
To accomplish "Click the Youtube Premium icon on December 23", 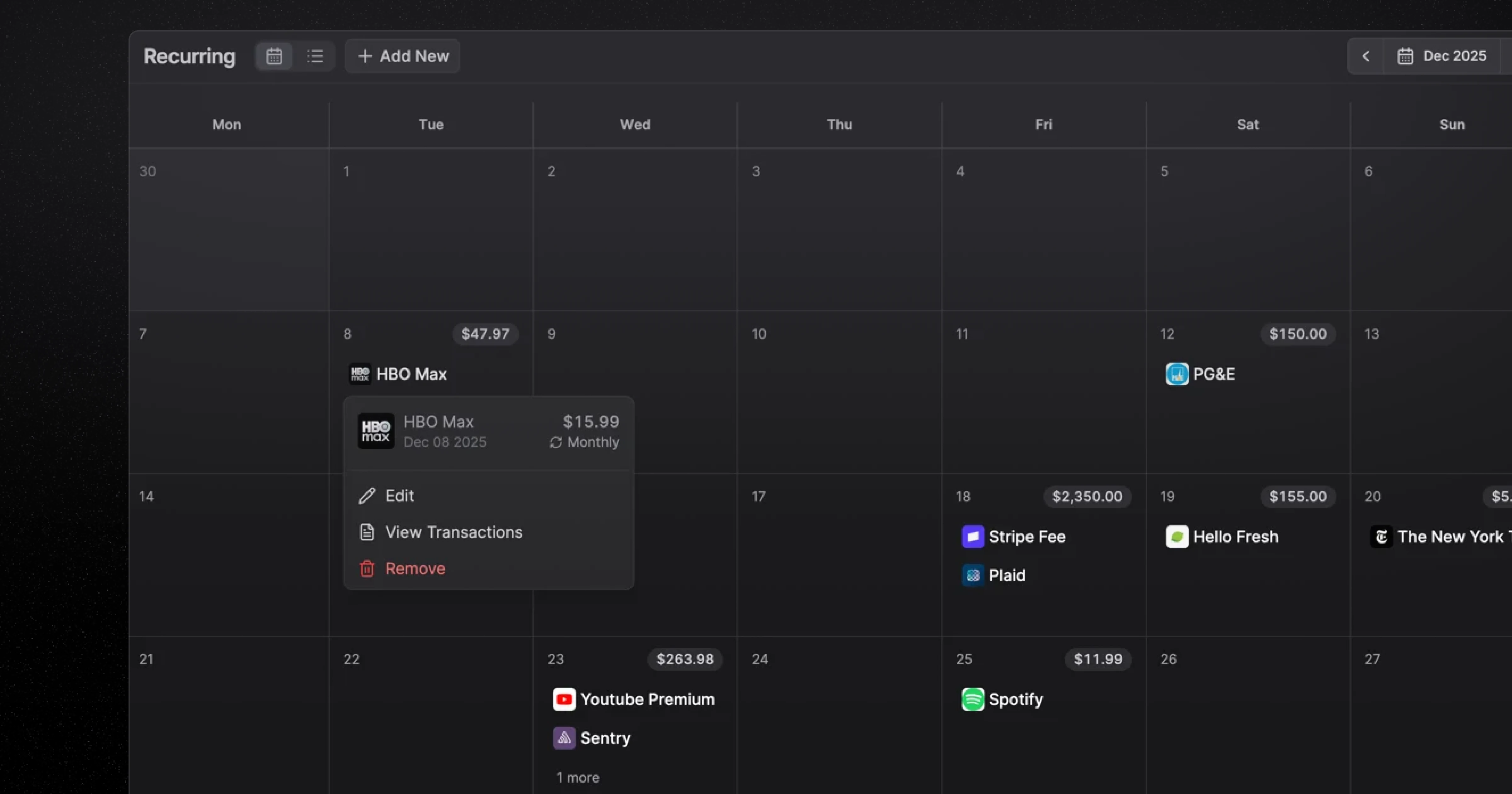I will 564,699.
